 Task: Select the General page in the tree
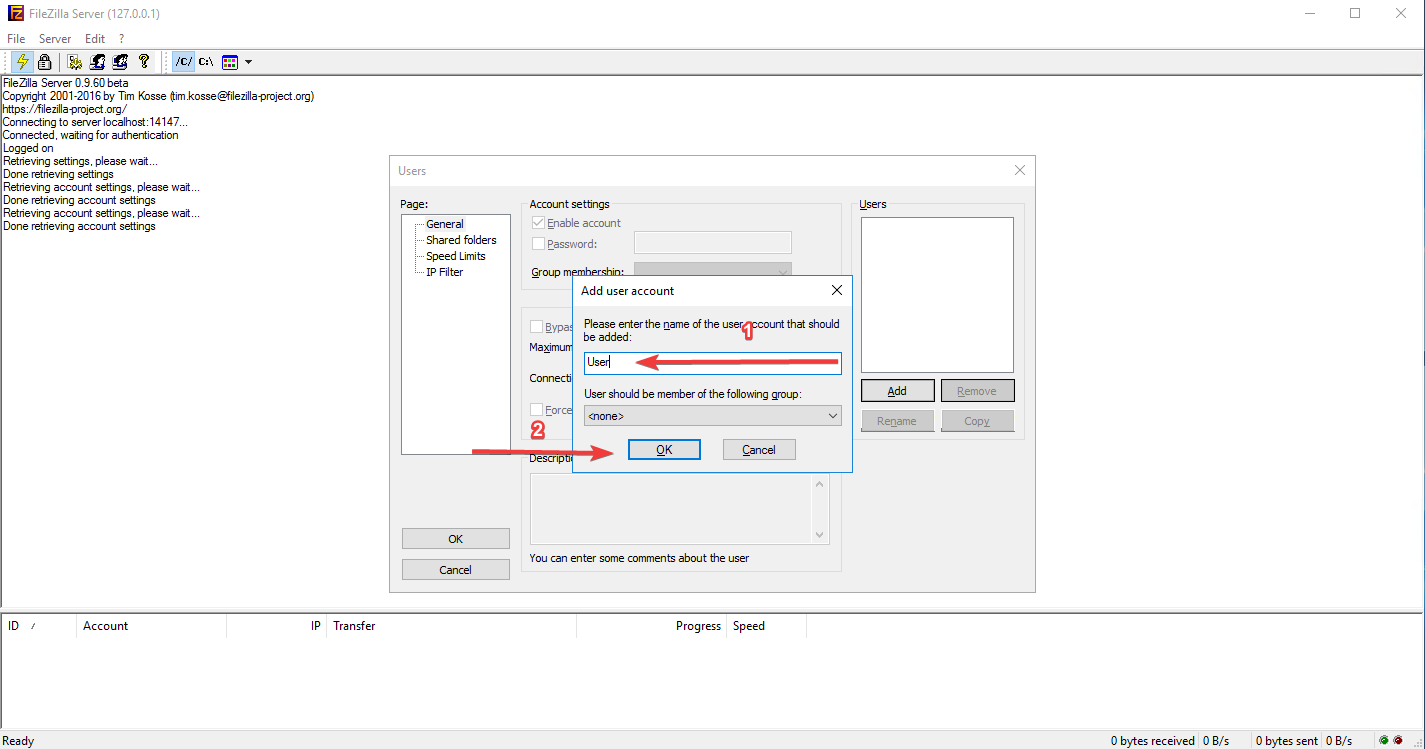(x=445, y=224)
